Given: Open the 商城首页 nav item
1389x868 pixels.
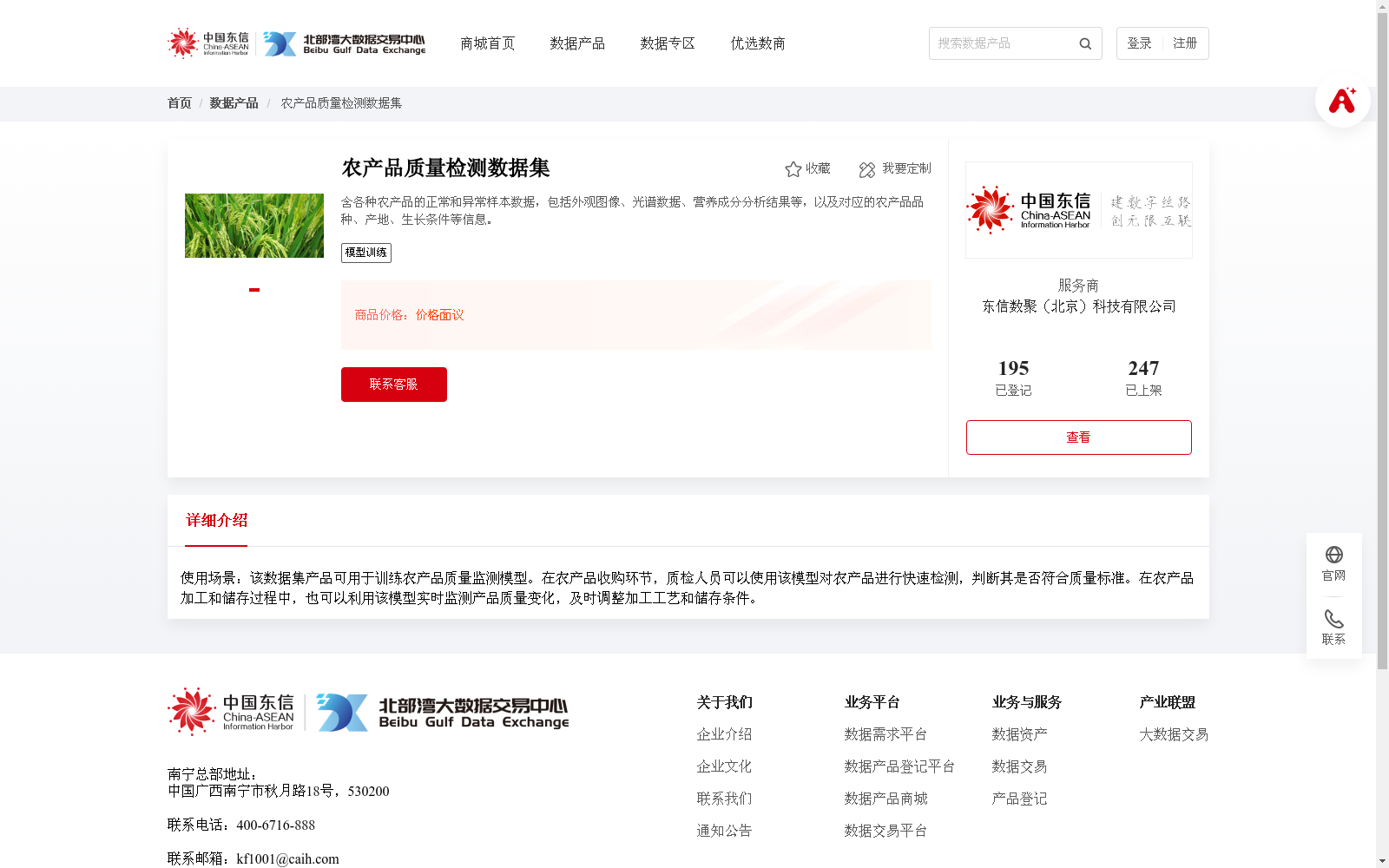Looking at the screenshot, I should click(x=488, y=43).
